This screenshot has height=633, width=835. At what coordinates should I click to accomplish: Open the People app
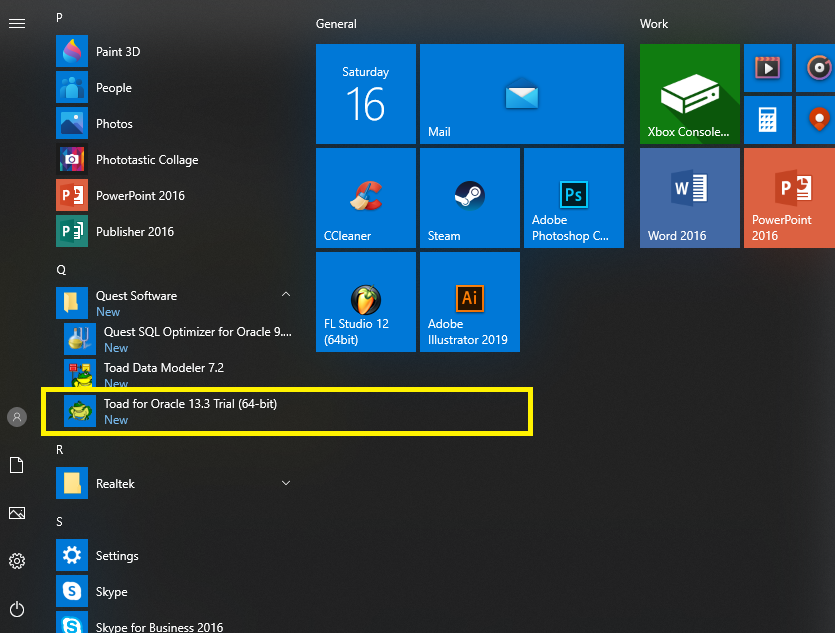click(176, 87)
